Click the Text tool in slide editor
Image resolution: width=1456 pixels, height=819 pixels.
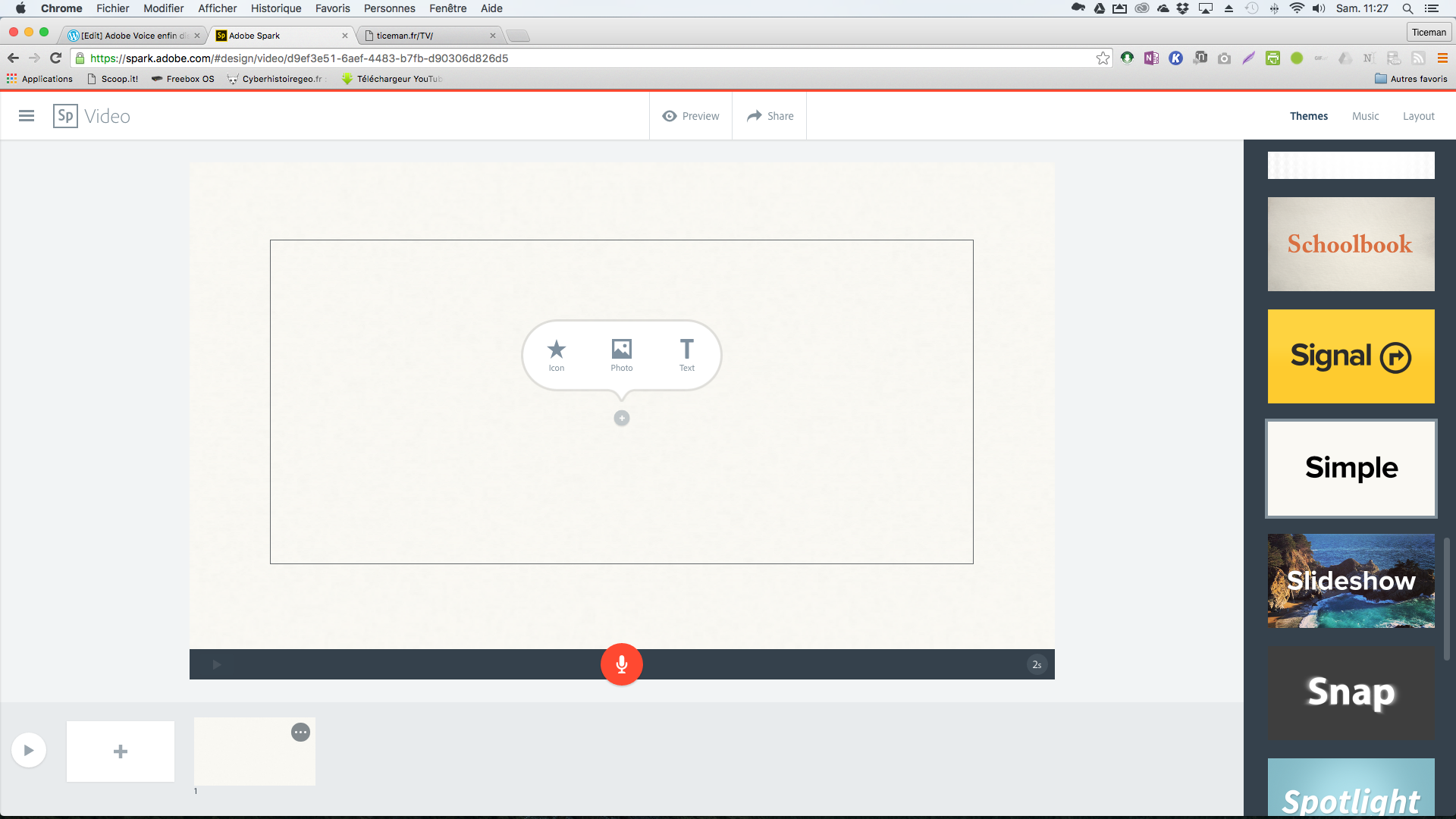pos(687,354)
